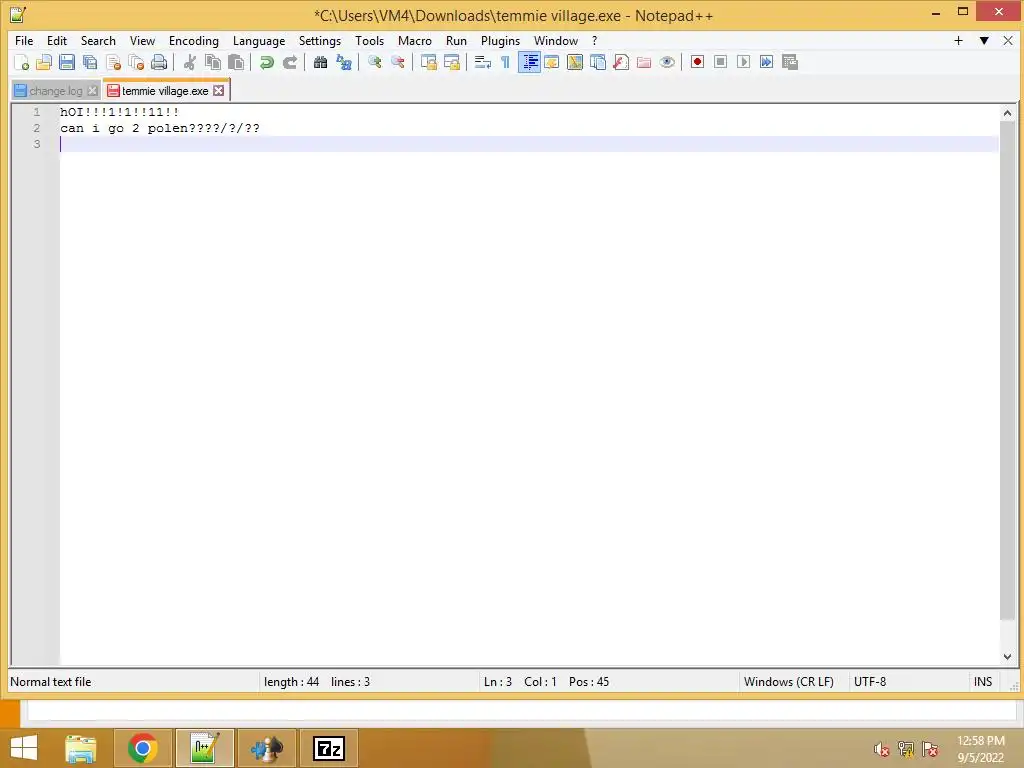Open Replace dialog toolbar icon
This screenshot has width=1024, height=768.
[x=344, y=62]
